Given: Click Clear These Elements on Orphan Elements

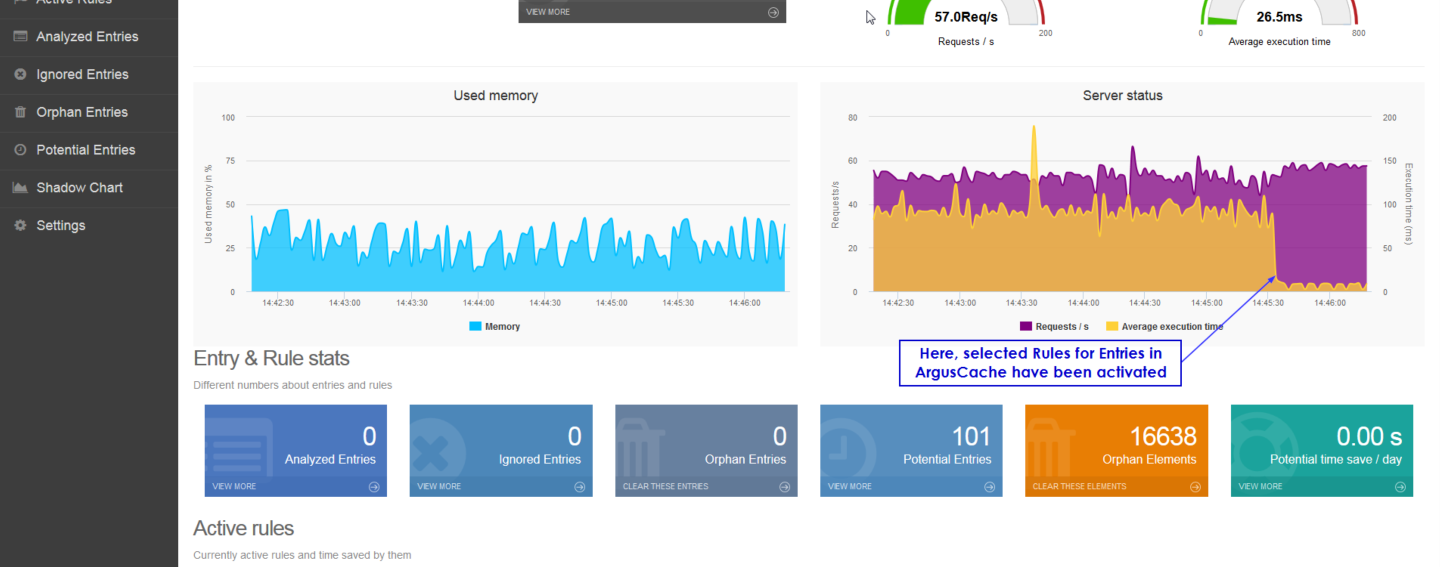Looking at the screenshot, I should pos(1079,487).
